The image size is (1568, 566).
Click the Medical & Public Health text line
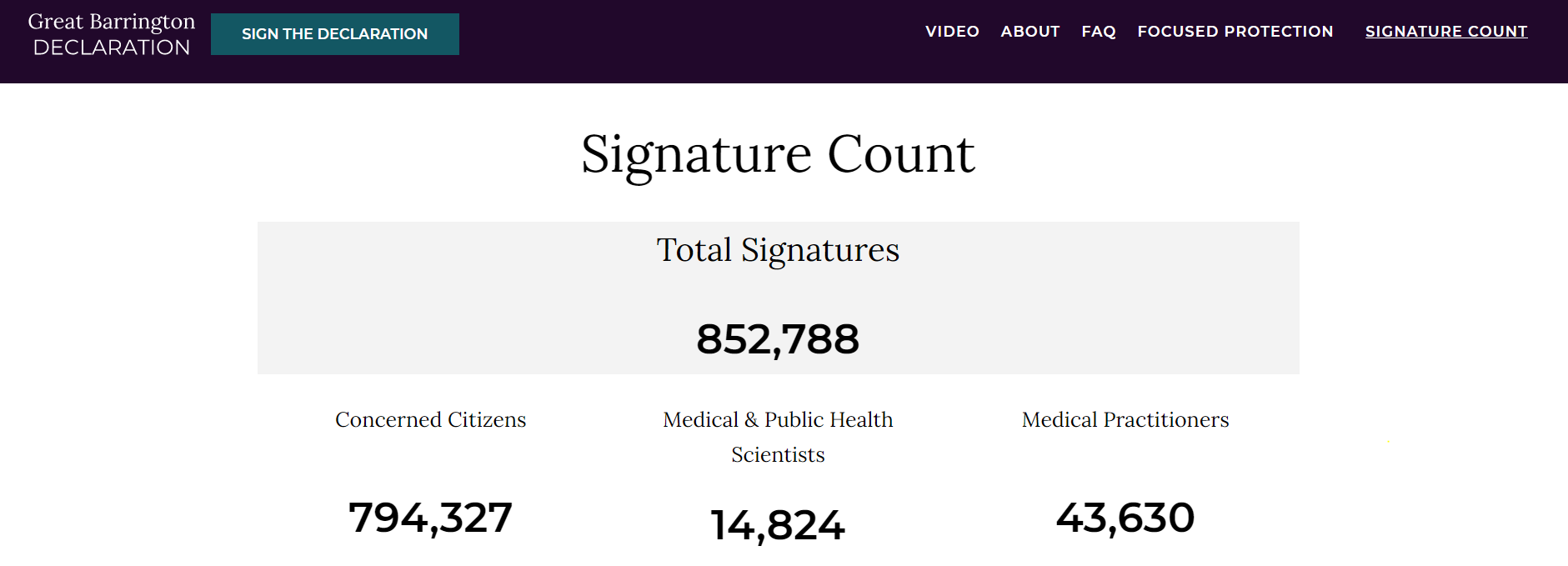(777, 419)
